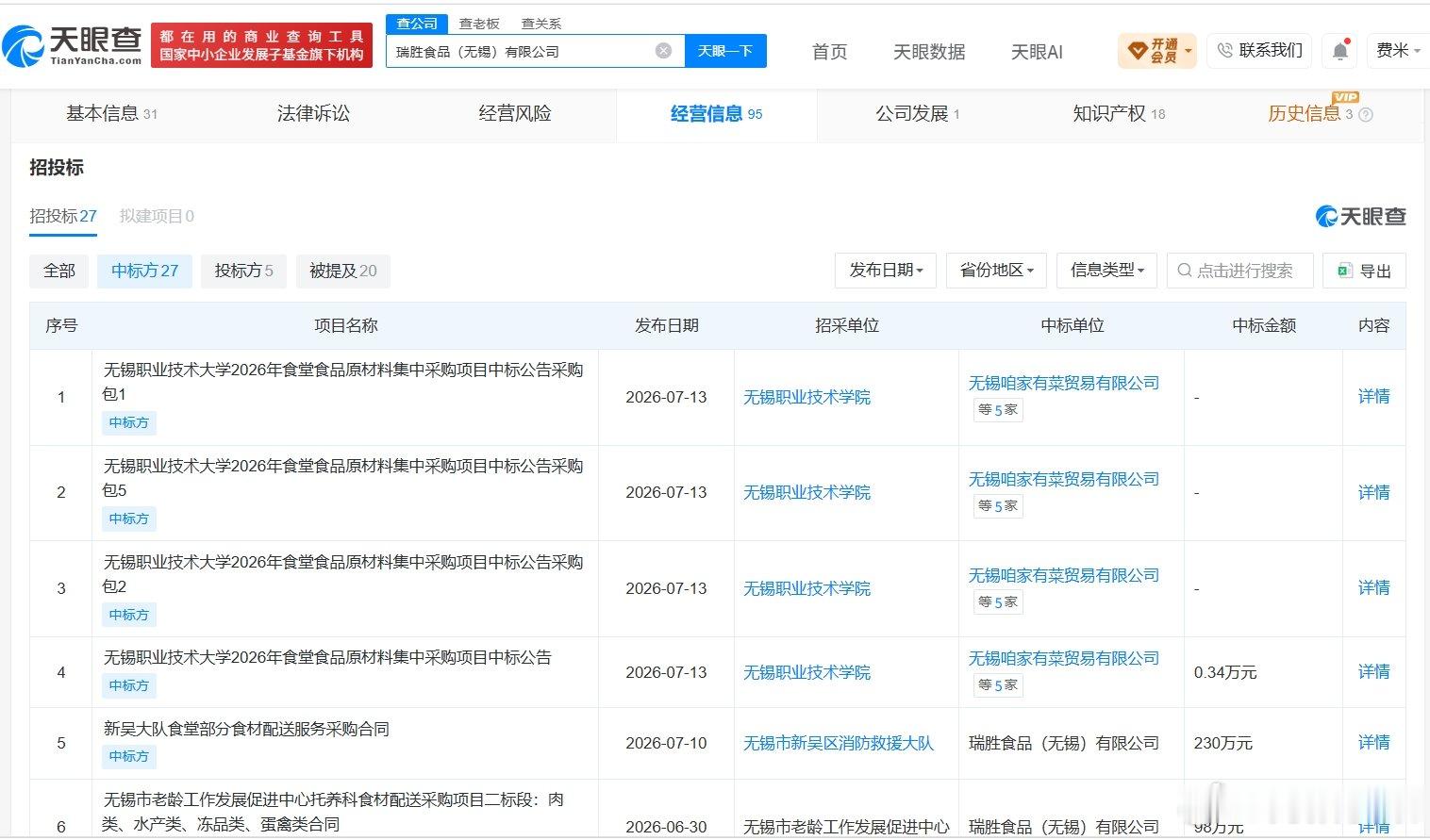
Task: Expand 等5家 in row 3
Action: (998, 602)
